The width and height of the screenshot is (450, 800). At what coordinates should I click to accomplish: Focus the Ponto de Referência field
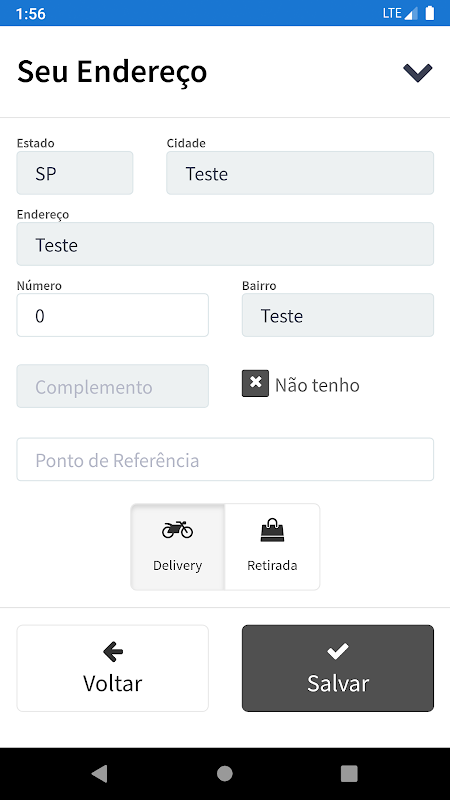coord(225,459)
